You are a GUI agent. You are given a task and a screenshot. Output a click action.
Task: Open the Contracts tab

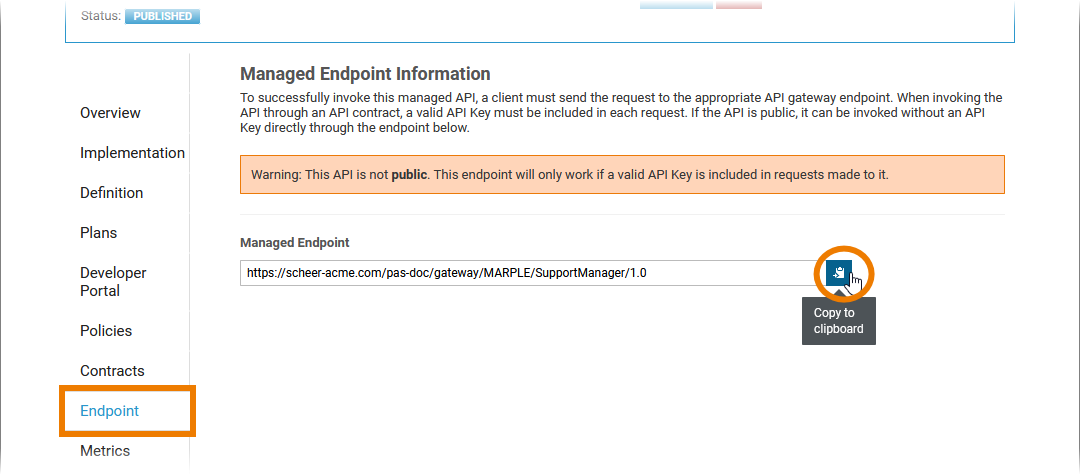(x=112, y=370)
